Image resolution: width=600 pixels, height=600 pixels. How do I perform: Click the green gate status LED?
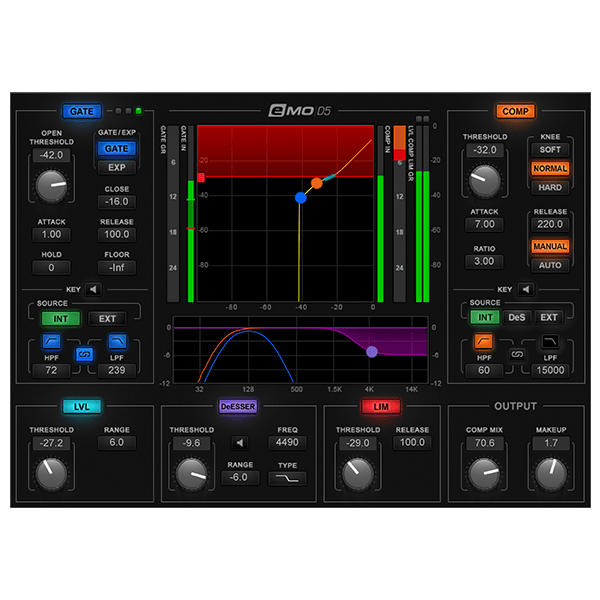(139, 111)
